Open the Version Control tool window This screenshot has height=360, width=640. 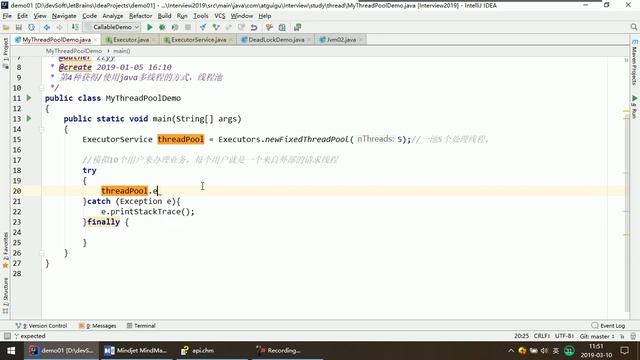click(x=41, y=326)
